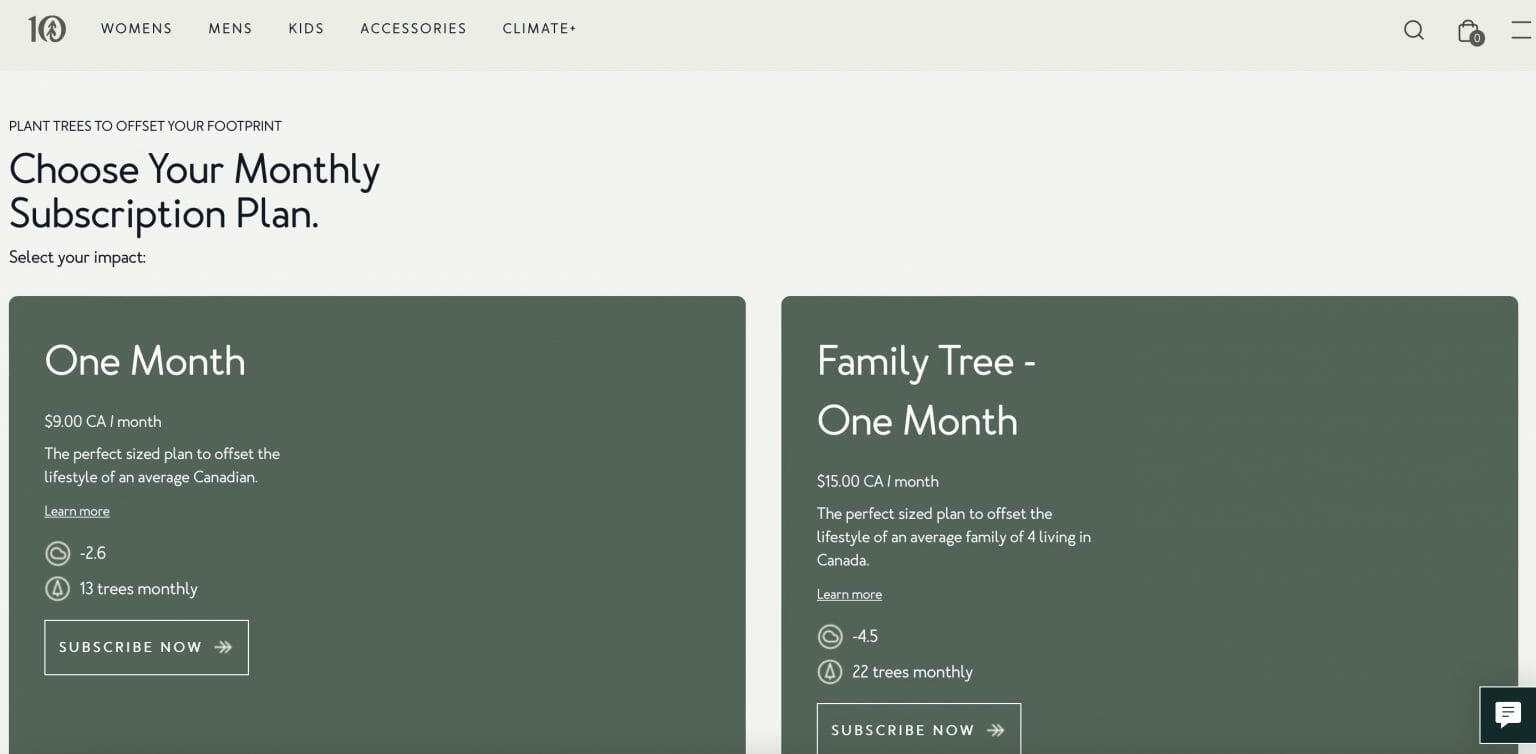The width and height of the screenshot is (1536, 754).
Task: Go to the Accessories menu item
Action: tap(413, 29)
